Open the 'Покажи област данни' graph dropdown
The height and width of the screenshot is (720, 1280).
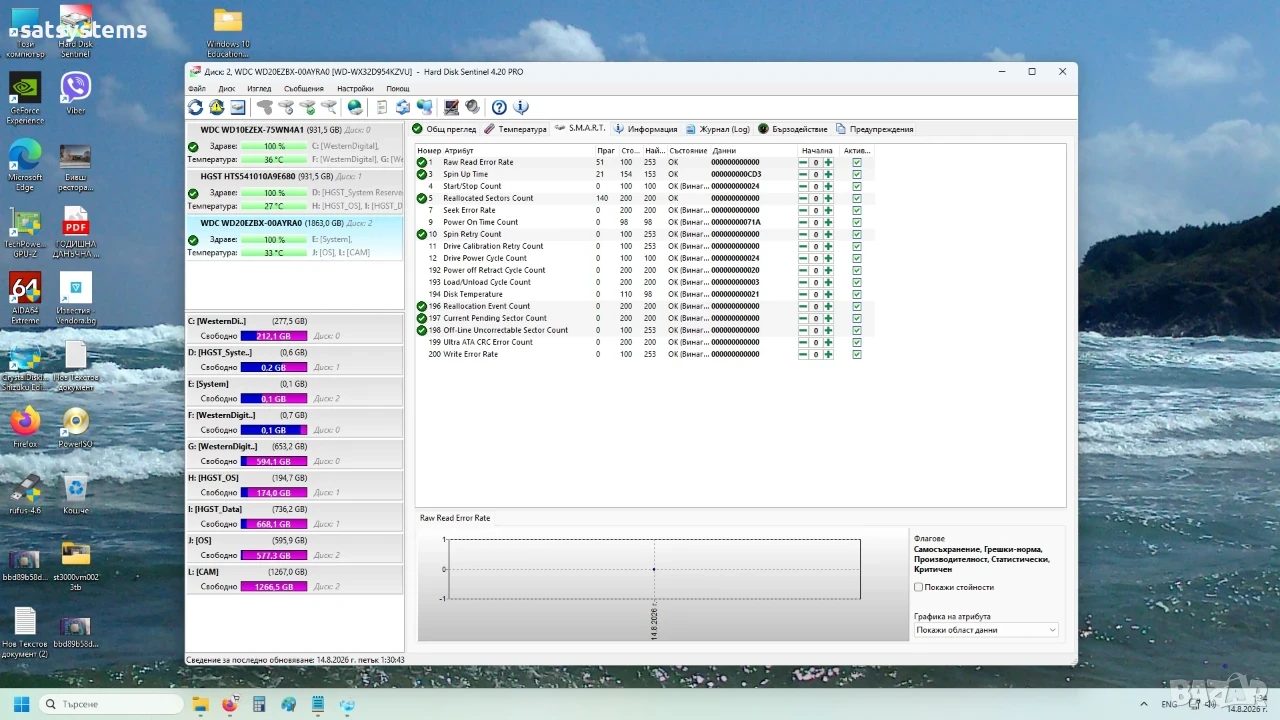[x=986, y=630]
